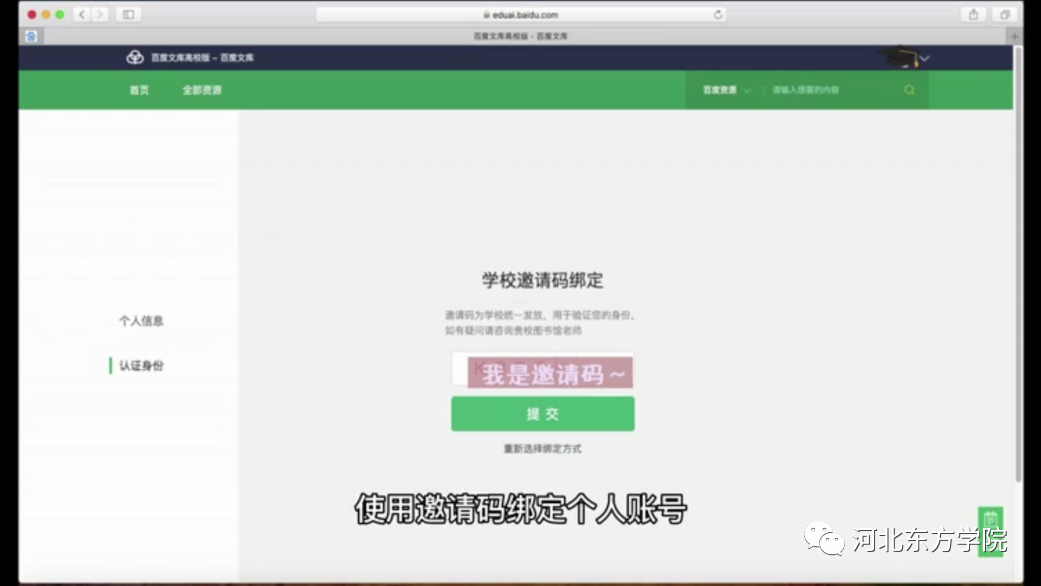1041x586 pixels.
Task: Click the 提交 submit button
Action: [543, 413]
